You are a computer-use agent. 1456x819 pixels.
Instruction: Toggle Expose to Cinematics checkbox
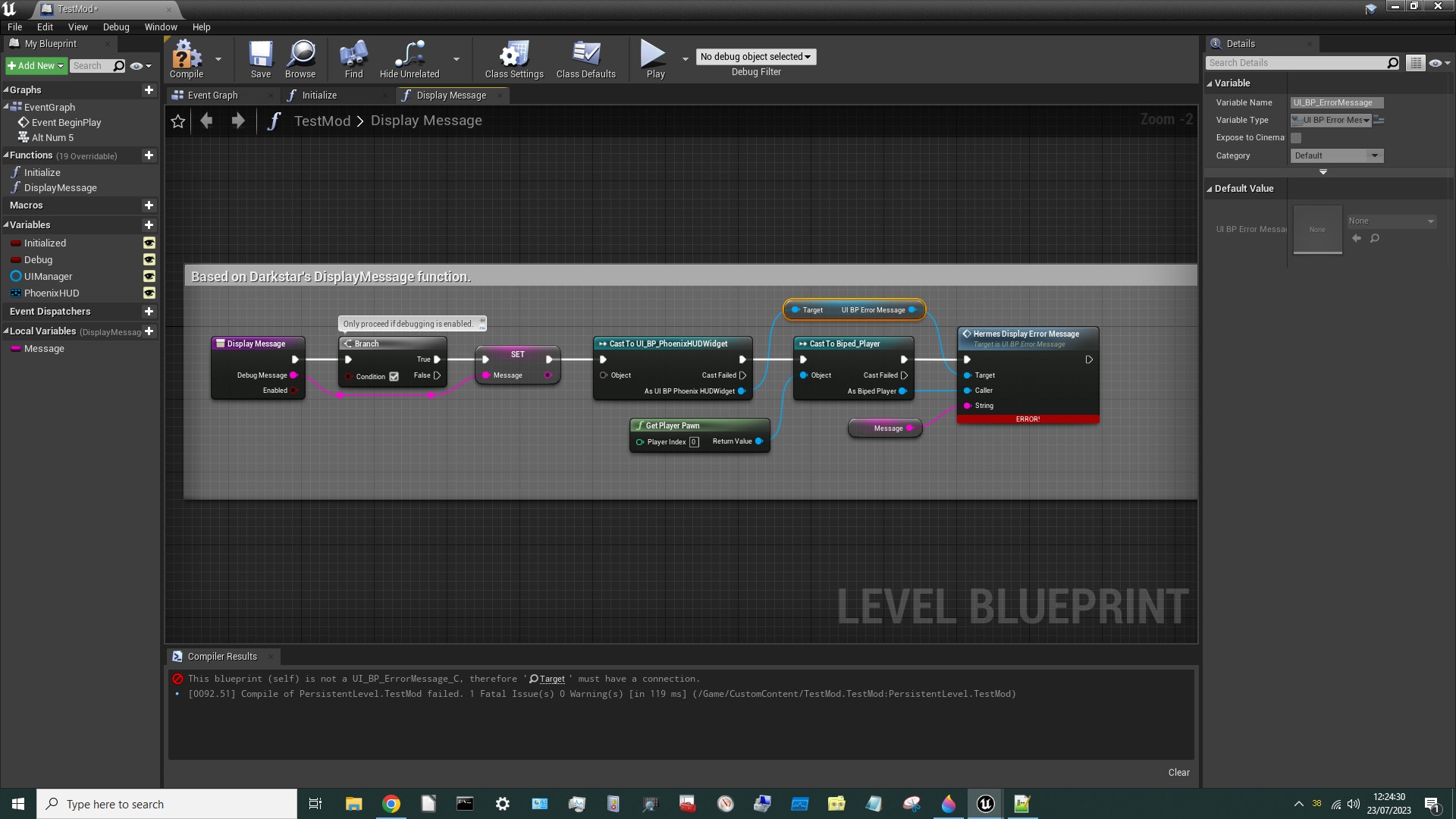pyautogui.click(x=1296, y=138)
